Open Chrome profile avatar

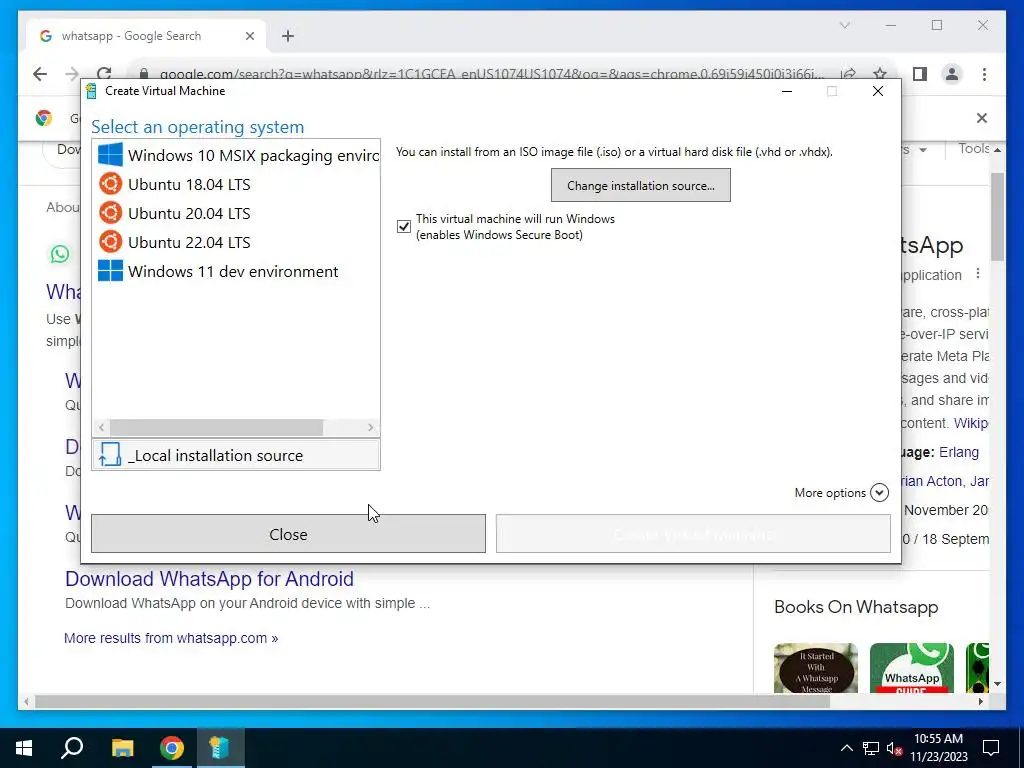coord(952,74)
